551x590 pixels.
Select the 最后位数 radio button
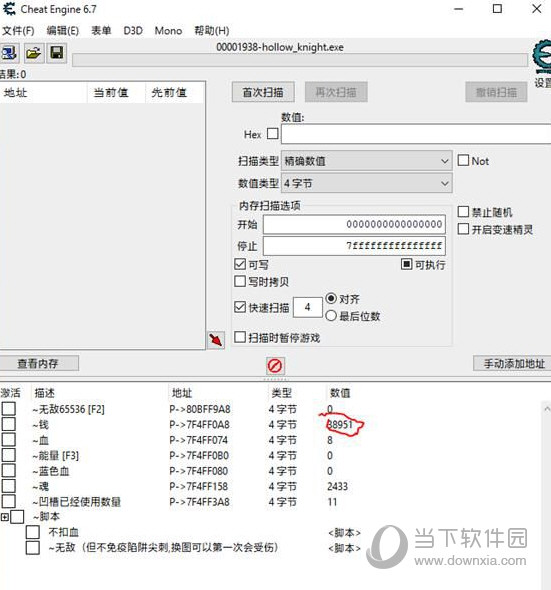(x=331, y=316)
